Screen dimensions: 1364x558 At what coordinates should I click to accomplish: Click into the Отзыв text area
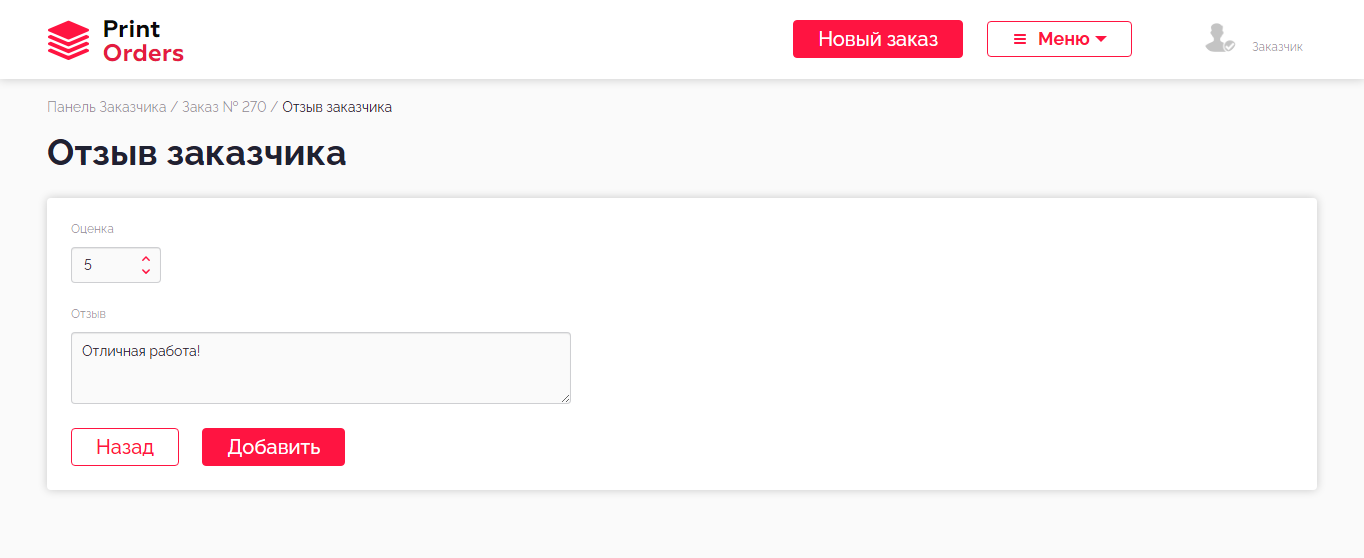pyautogui.click(x=320, y=368)
